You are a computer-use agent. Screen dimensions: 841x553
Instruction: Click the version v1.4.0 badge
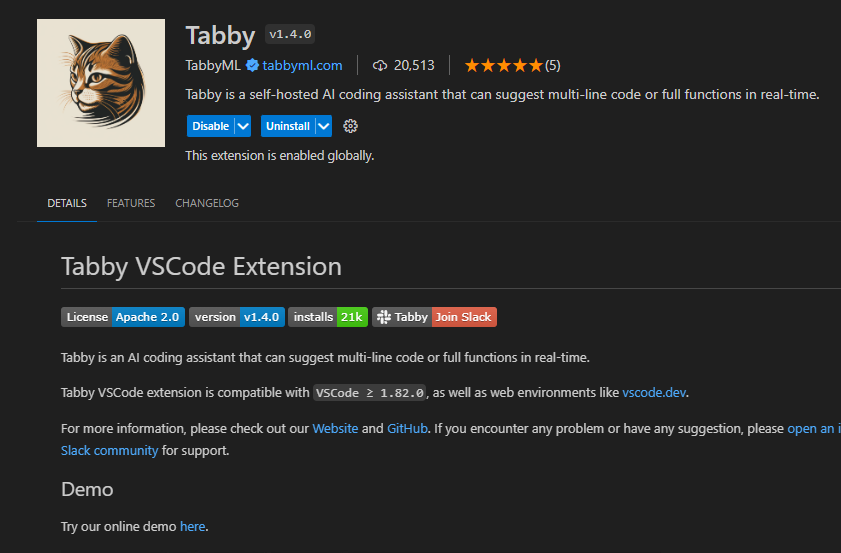pyautogui.click(x=237, y=317)
